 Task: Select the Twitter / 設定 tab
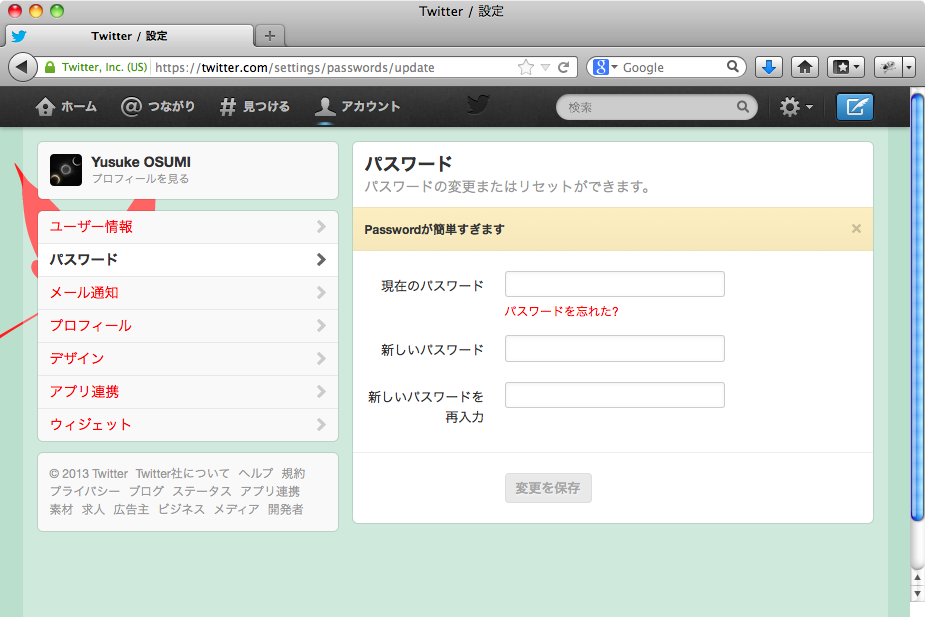pyautogui.click(x=129, y=36)
